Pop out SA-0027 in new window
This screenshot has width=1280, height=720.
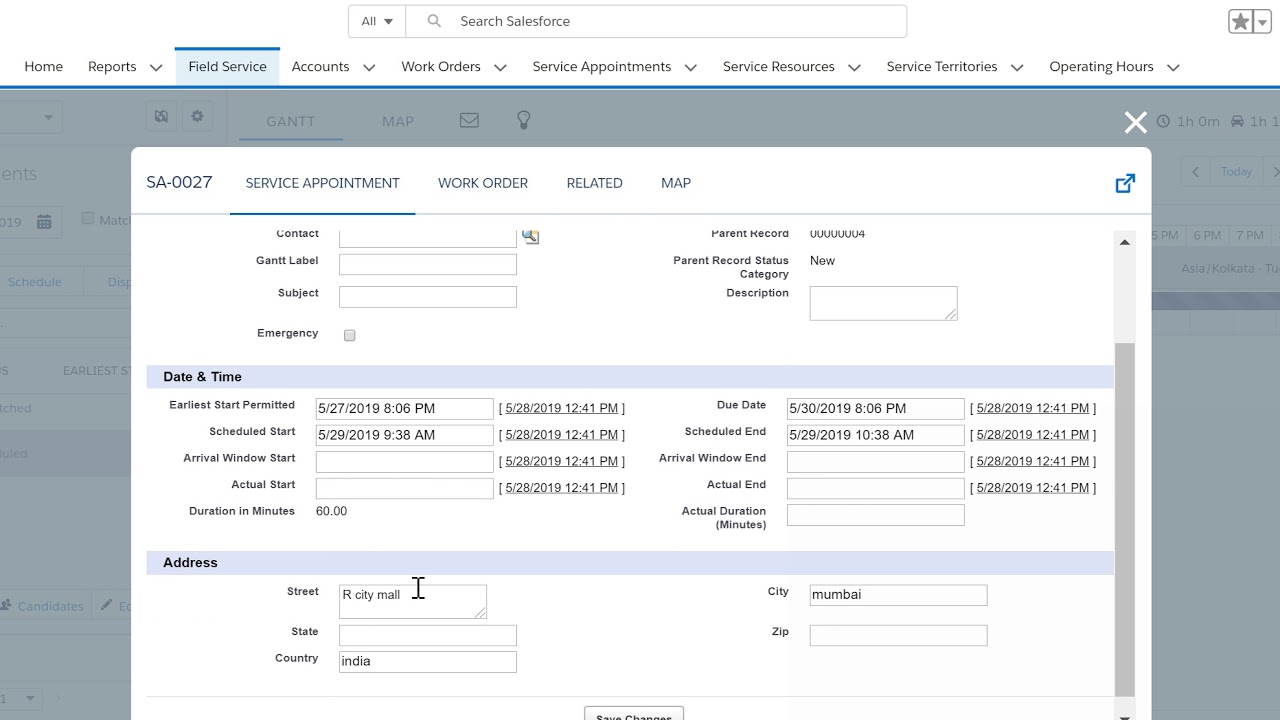(1125, 183)
